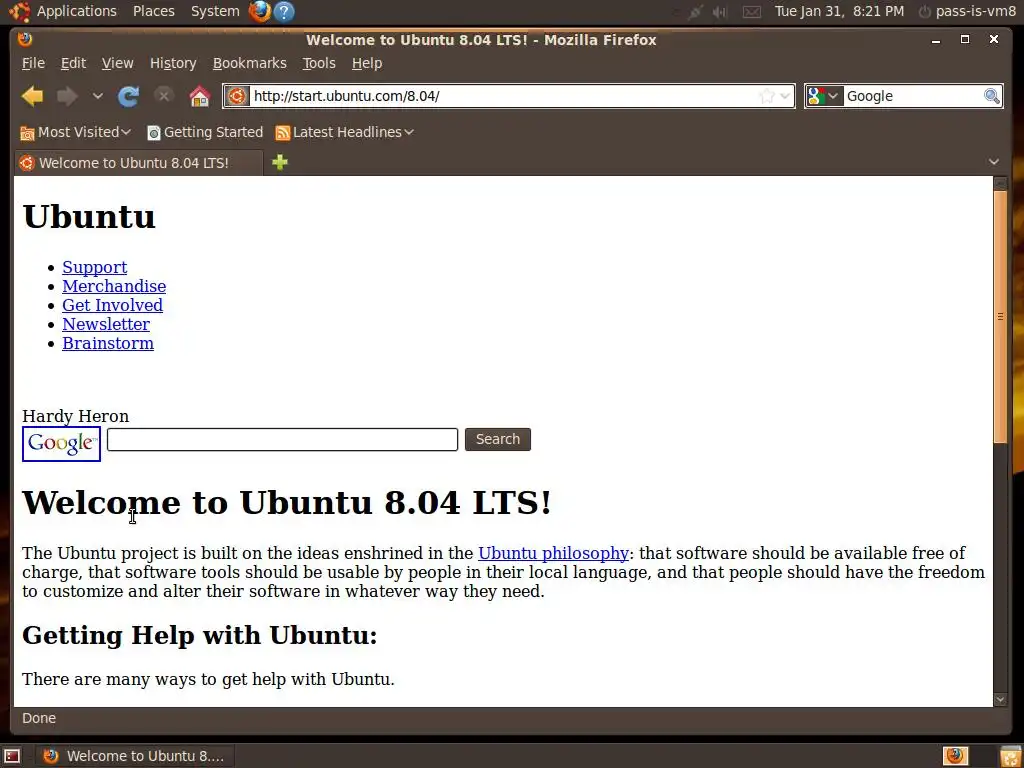Open the pass-is-vm8 user power menu
1024x768 pixels.
pyautogui.click(x=967, y=11)
